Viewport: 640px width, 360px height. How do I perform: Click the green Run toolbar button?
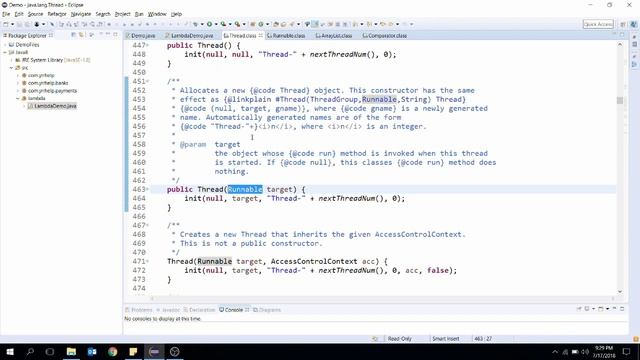coord(209,24)
